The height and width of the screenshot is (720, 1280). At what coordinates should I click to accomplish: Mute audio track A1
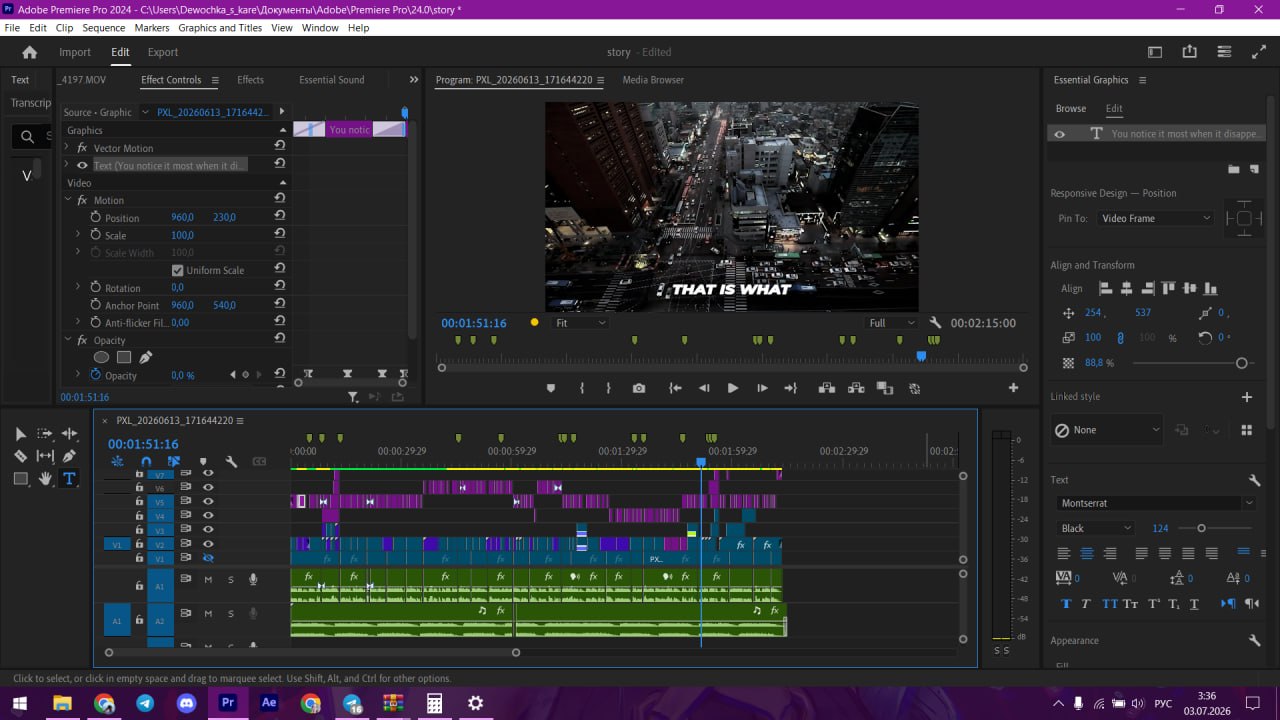point(208,580)
